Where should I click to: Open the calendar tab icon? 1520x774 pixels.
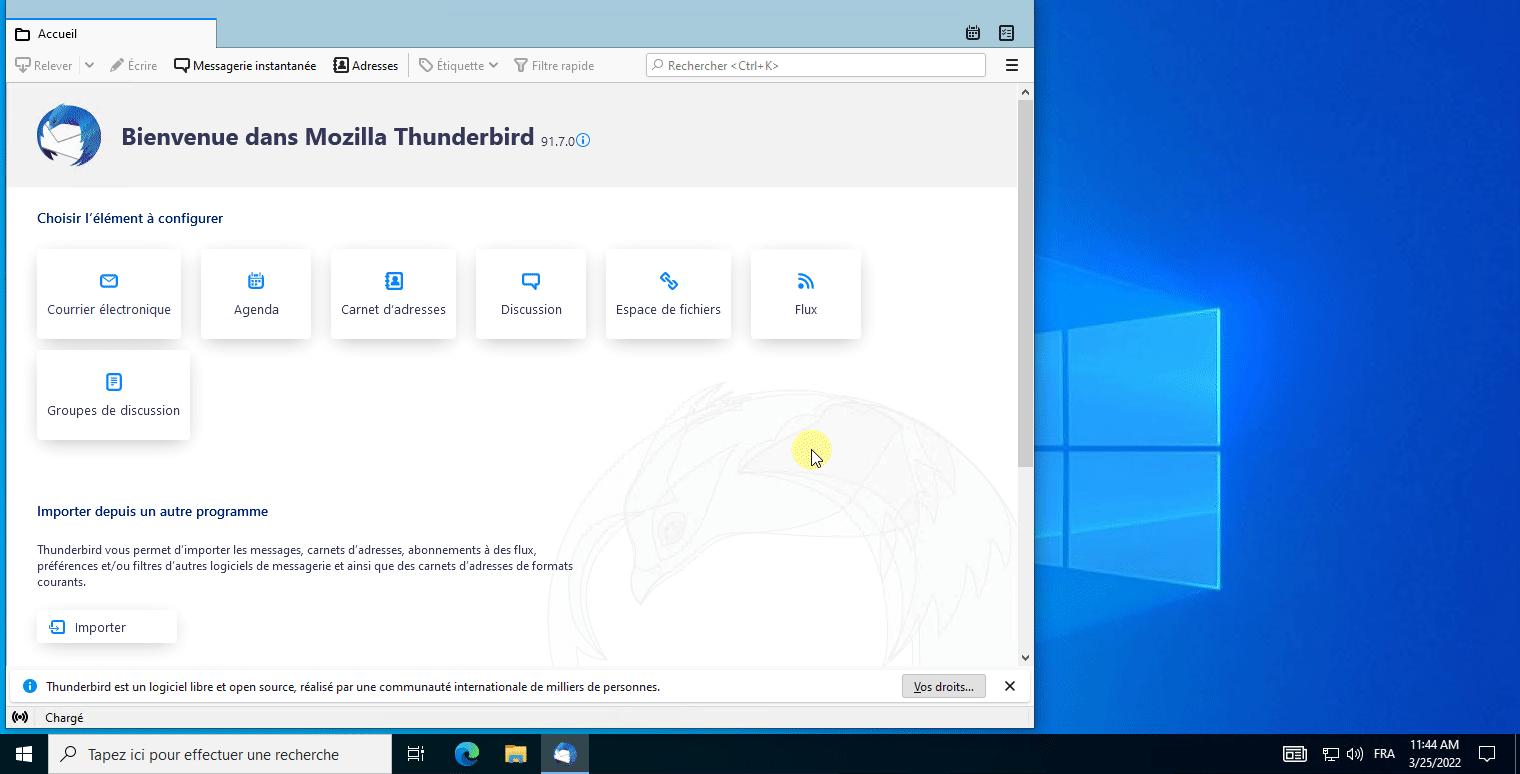(973, 33)
